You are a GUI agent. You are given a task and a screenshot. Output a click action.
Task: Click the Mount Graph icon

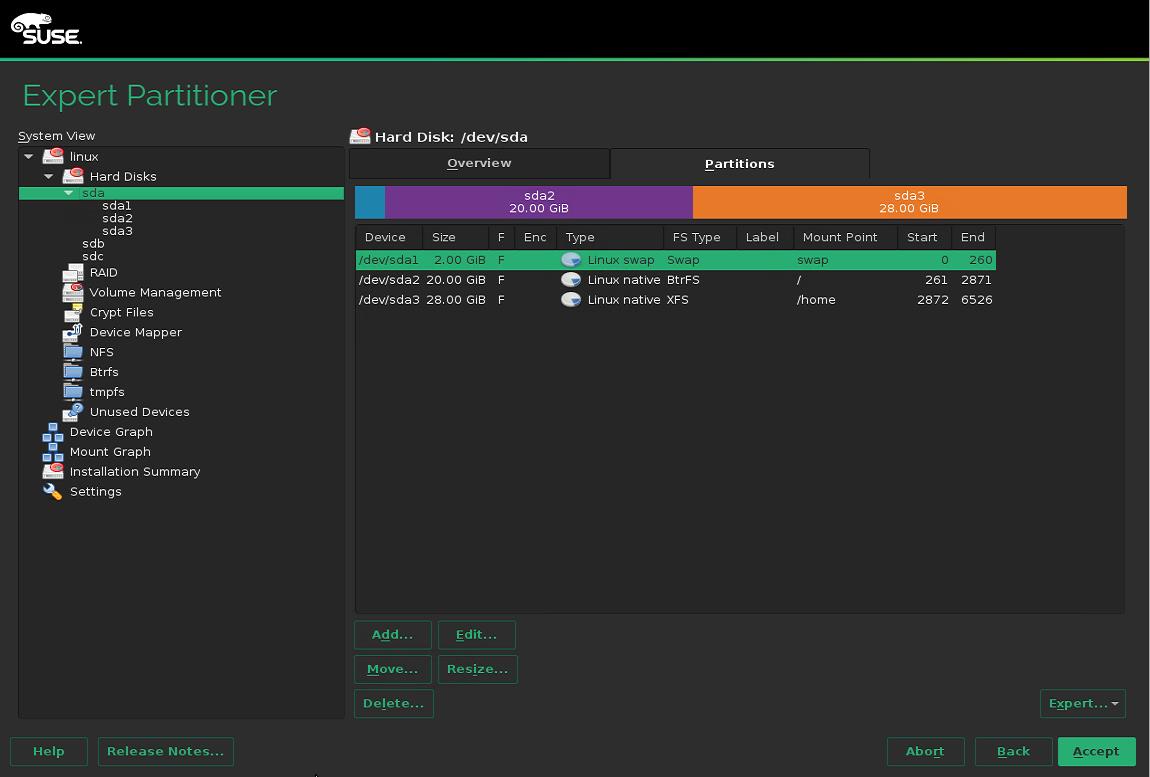pyautogui.click(x=53, y=451)
